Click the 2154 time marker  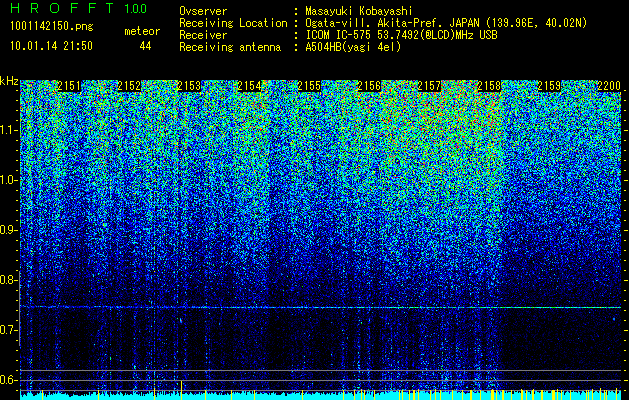[249, 86]
